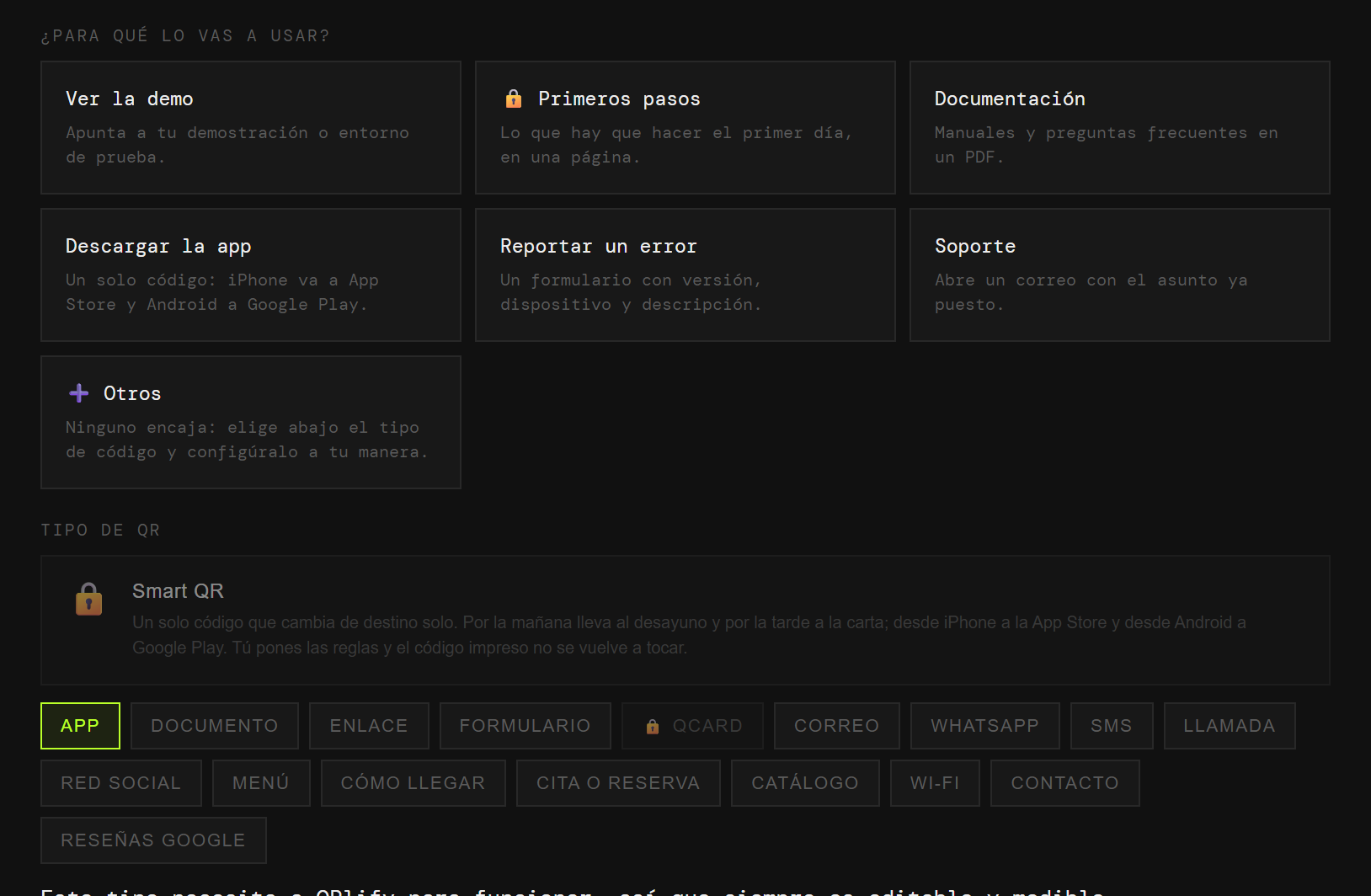Select the RESEÑAS GOOGLE type chip

153,840
